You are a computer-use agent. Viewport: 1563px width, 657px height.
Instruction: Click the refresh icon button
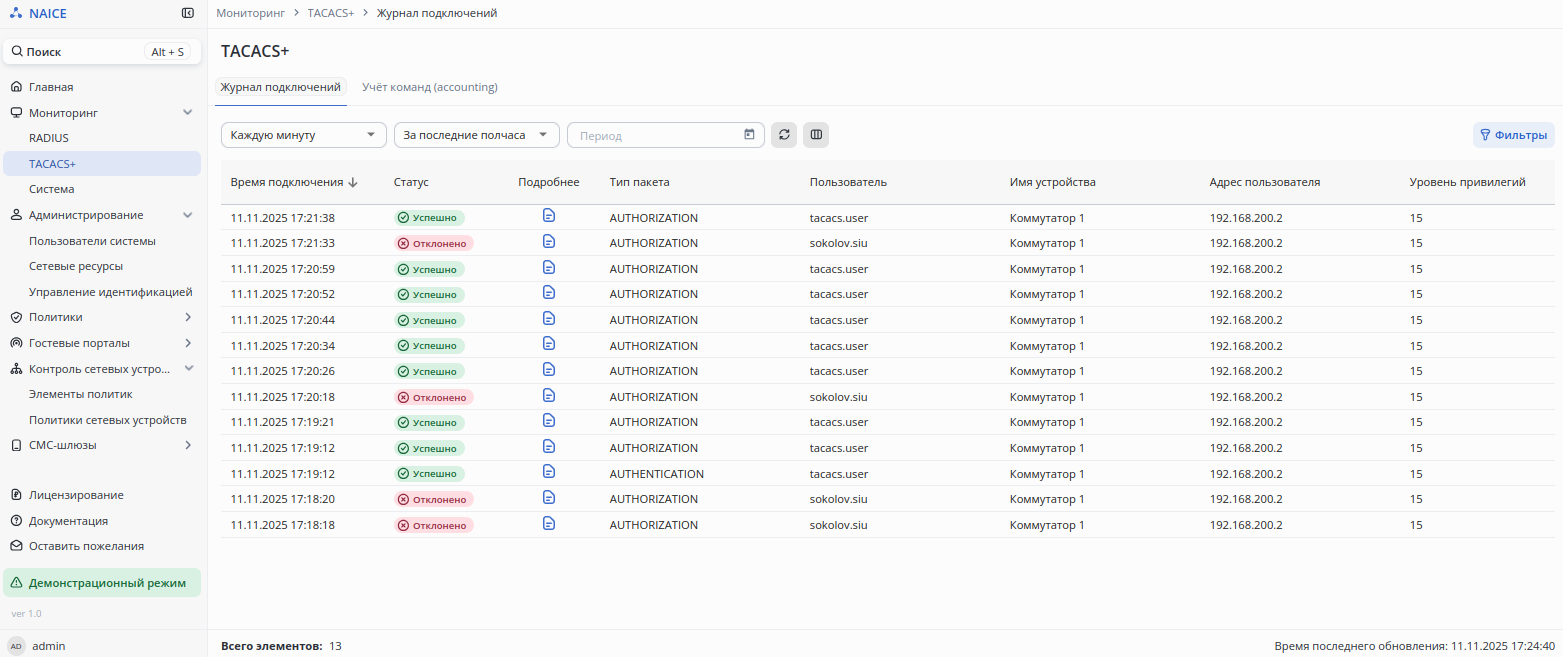(x=784, y=135)
